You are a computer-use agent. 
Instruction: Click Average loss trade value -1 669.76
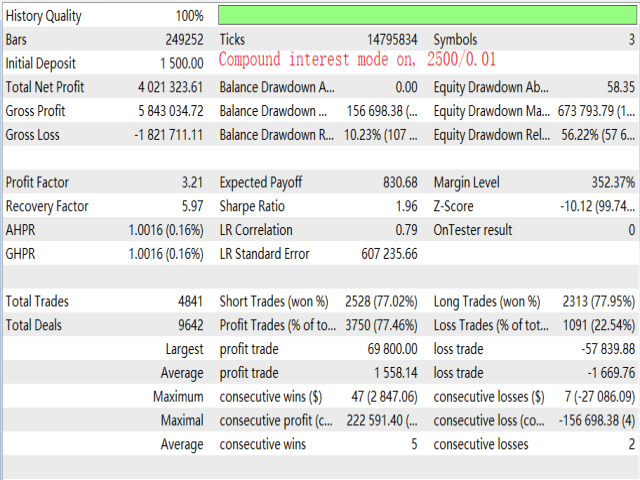click(611, 373)
